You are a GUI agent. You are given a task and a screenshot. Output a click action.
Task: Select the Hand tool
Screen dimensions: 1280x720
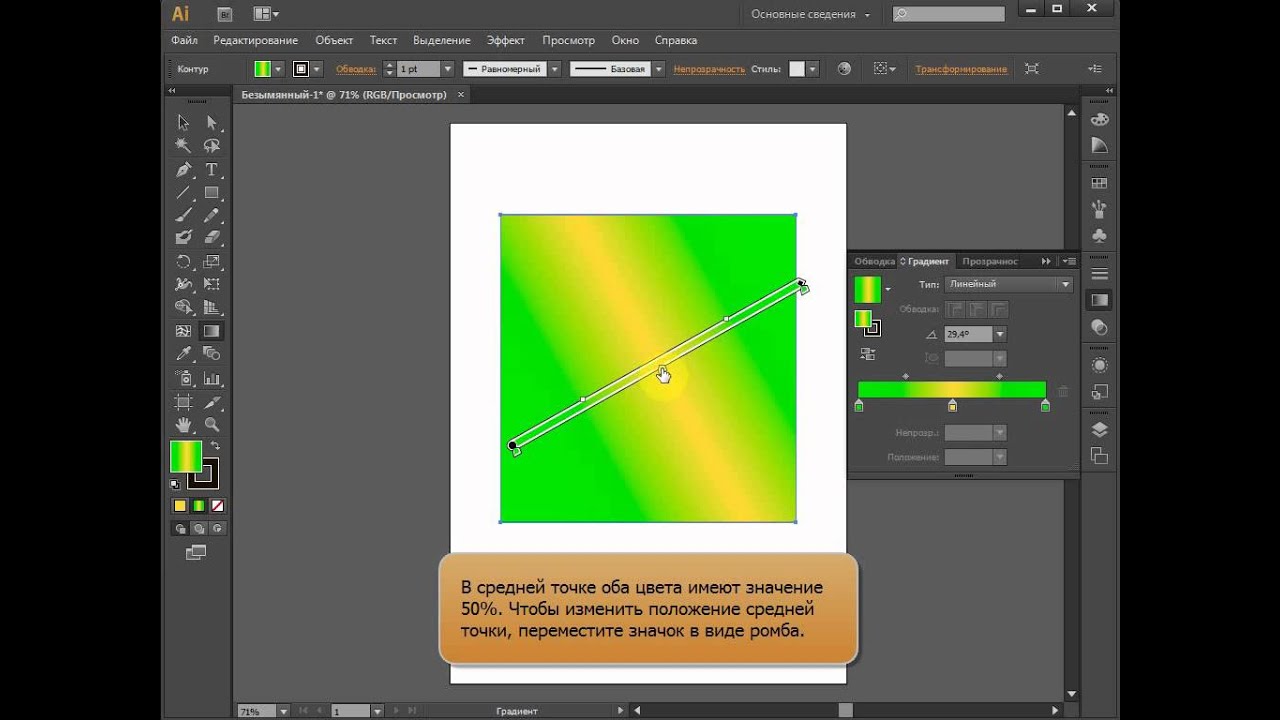click(184, 425)
